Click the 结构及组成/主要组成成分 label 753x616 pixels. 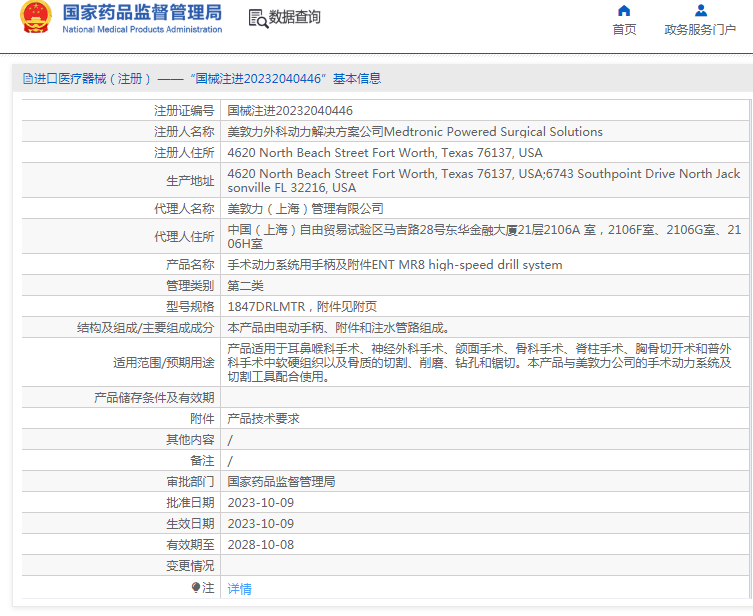pyautogui.click(x=146, y=328)
